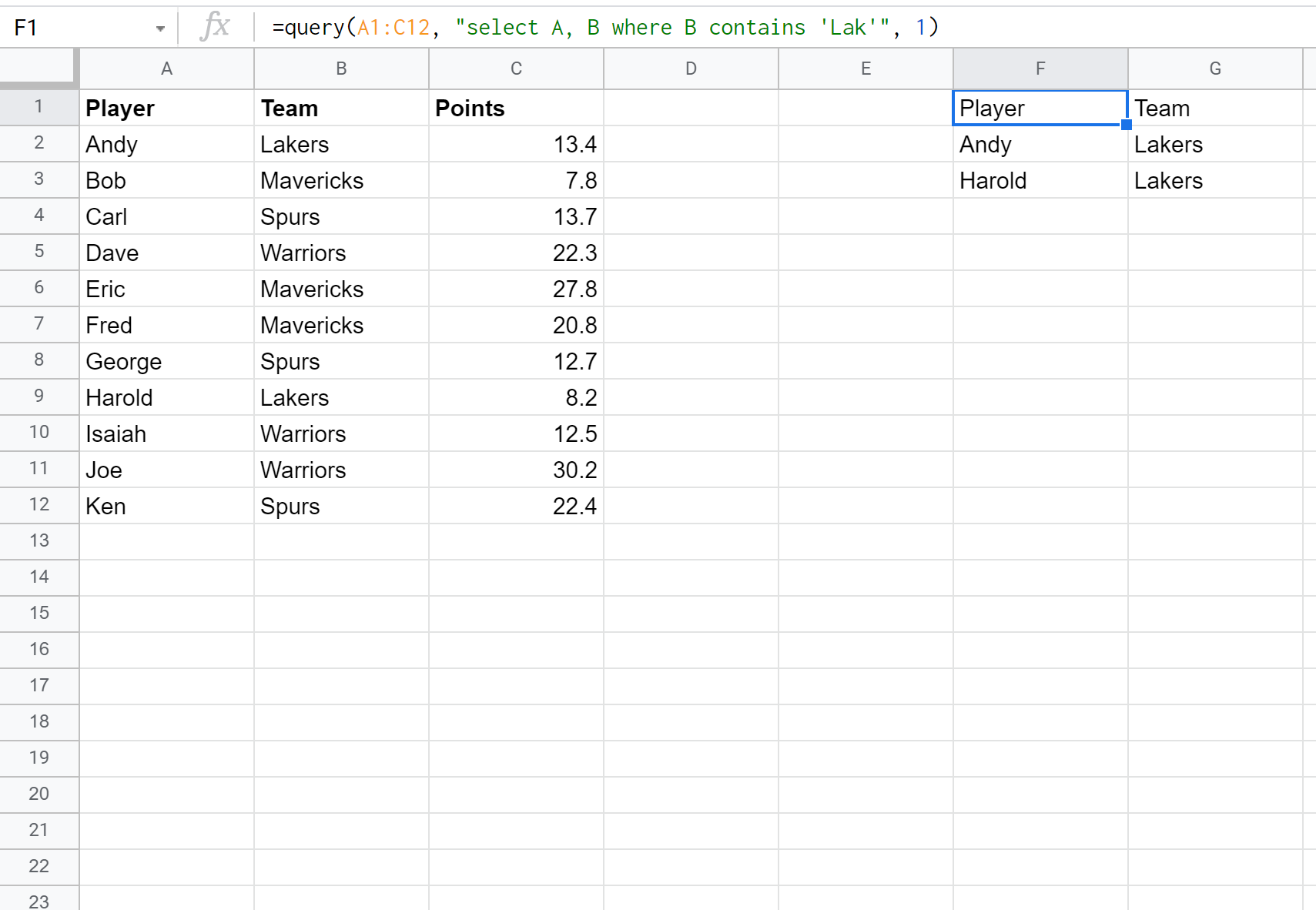Select row 12 header
This screenshot has height=910, width=1316.
[39, 505]
